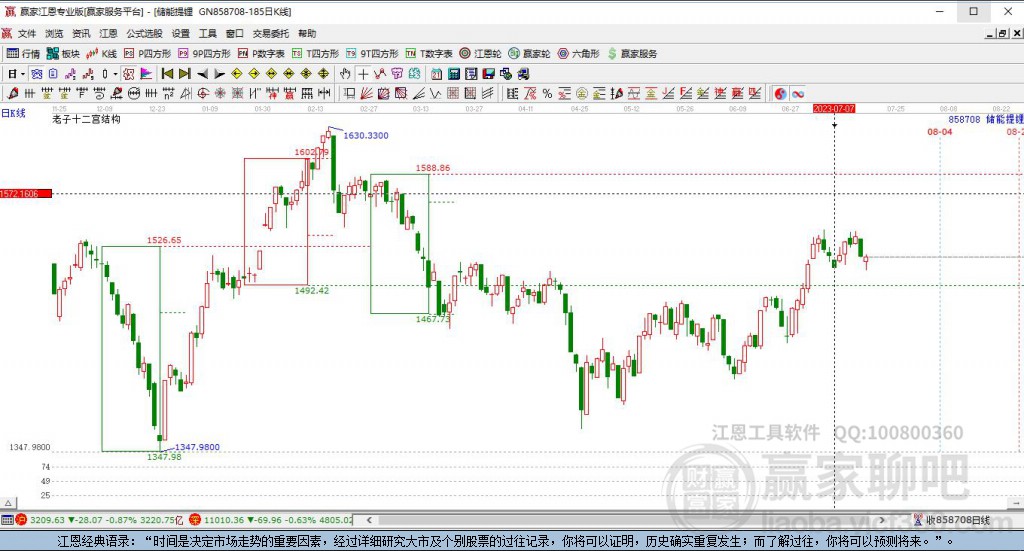Open the 工具 menu

(208, 33)
